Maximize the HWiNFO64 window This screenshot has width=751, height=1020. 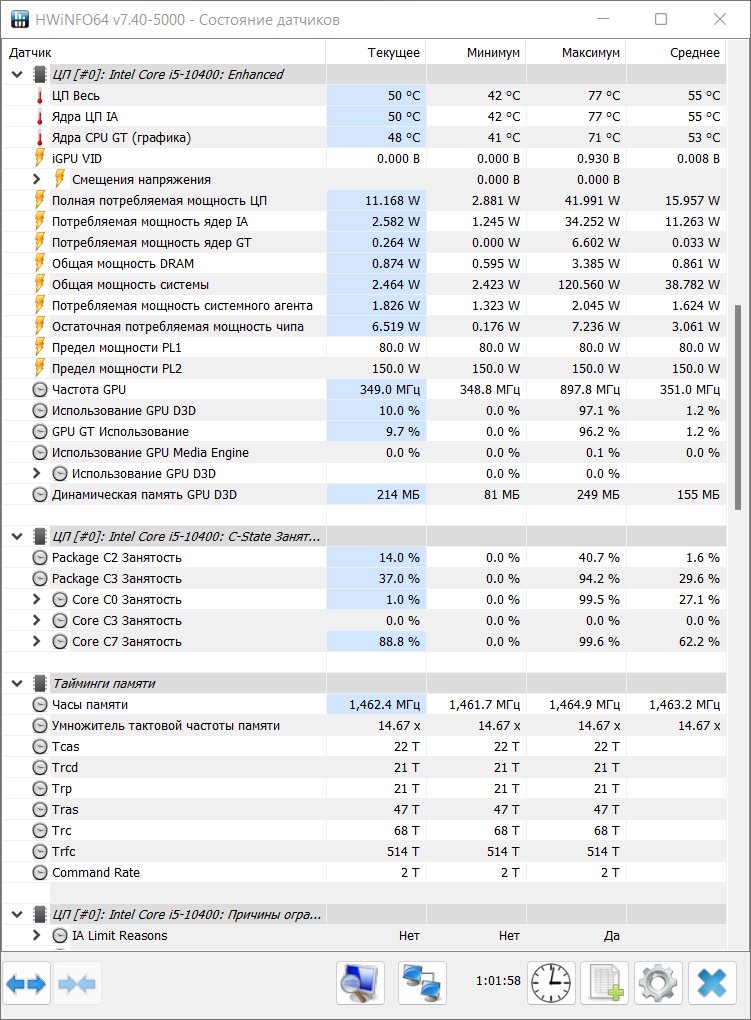tap(661, 19)
